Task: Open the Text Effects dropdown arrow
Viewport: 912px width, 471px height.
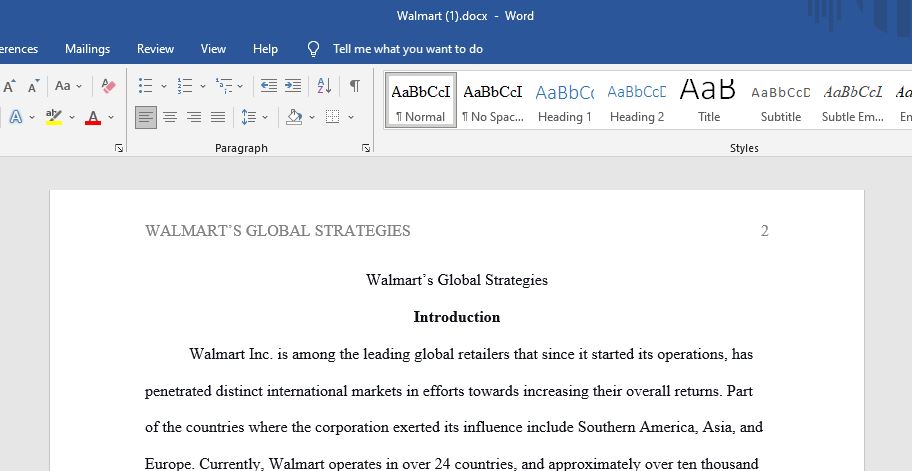Action: coord(32,117)
